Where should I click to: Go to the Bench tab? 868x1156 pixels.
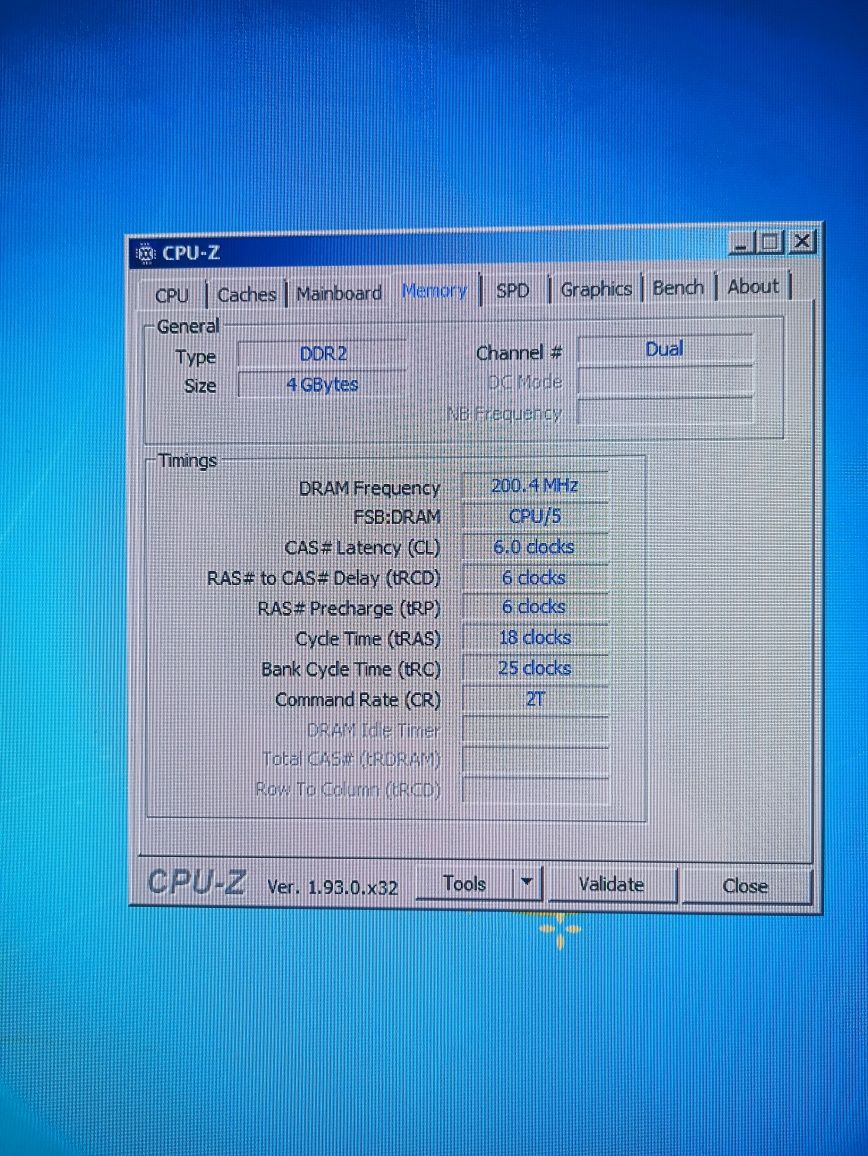coord(677,287)
